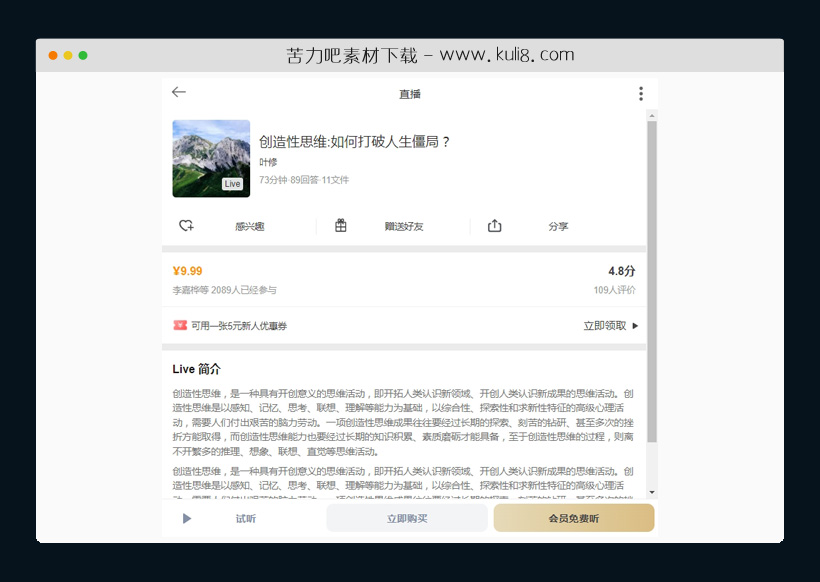This screenshot has height=582, width=820.
Task: Open the three-dot overflow menu icon
Action: click(641, 92)
